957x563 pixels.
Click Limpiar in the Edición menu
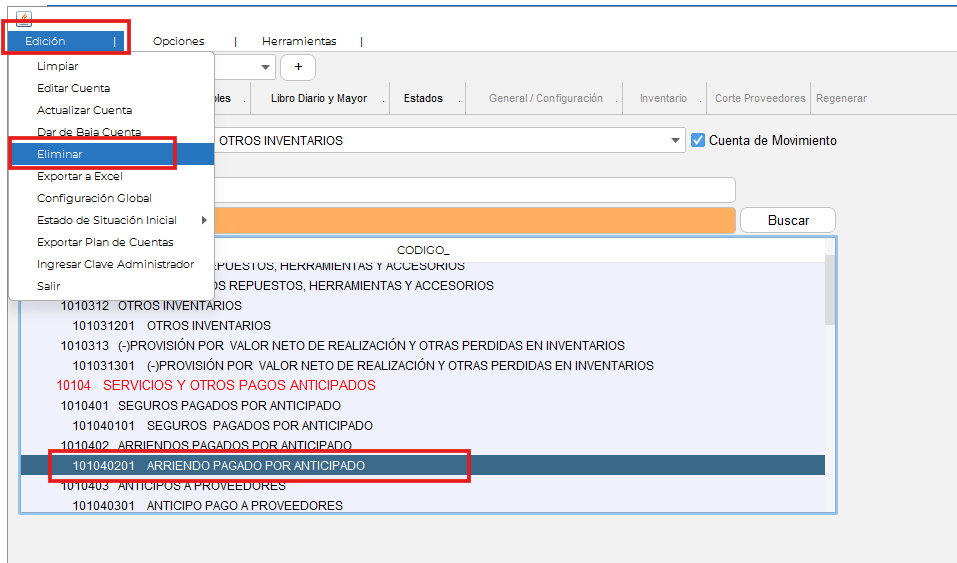[x=57, y=66]
